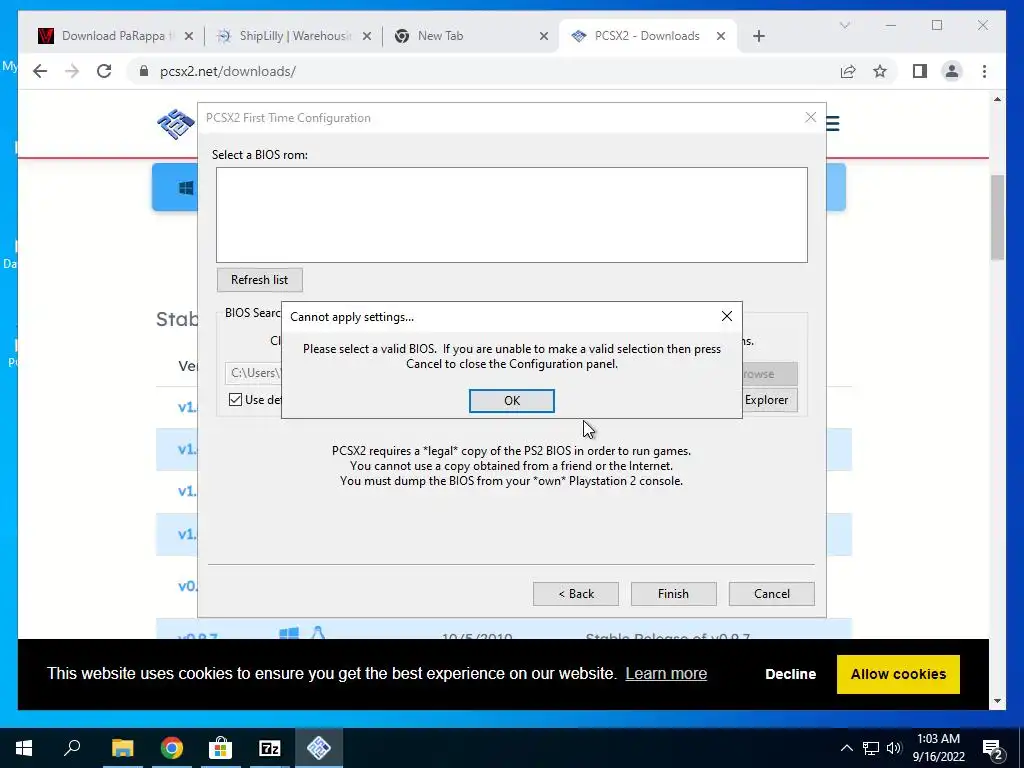Screen dimensions: 1024x768
Task: Click Allow cookies button
Action: point(898,674)
